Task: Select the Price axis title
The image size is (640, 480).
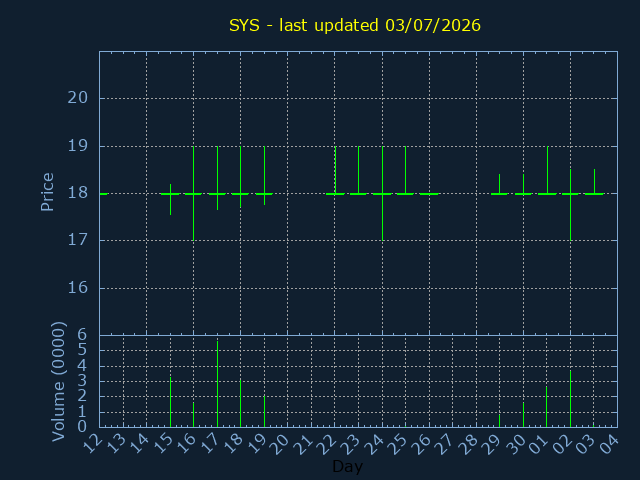Action: pos(47,192)
